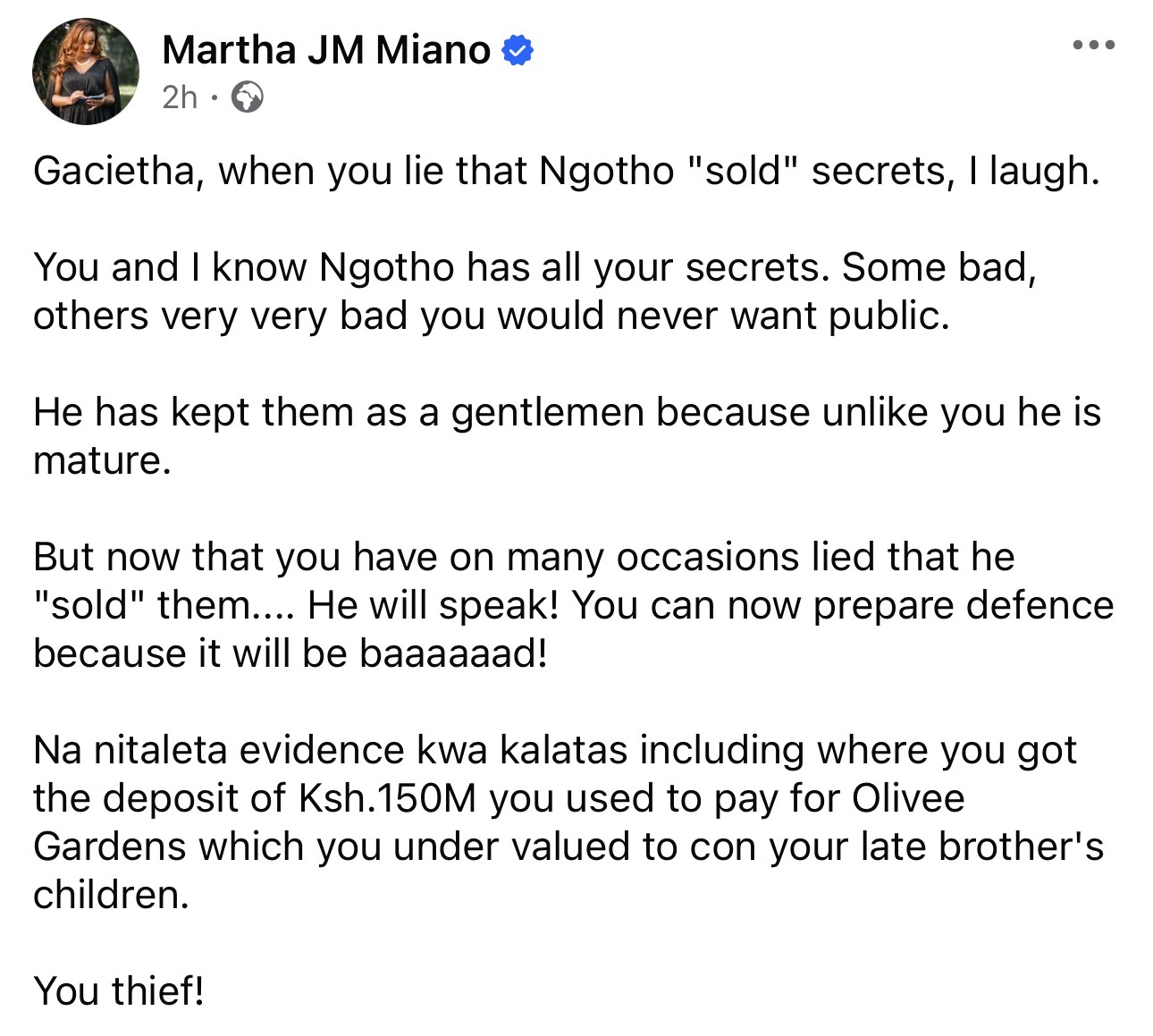Image resolution: width=1153 pixels, height=1036 pixels.
Task: Click the paragraph starting "You and I know"
Action: (x=534, y=291)
